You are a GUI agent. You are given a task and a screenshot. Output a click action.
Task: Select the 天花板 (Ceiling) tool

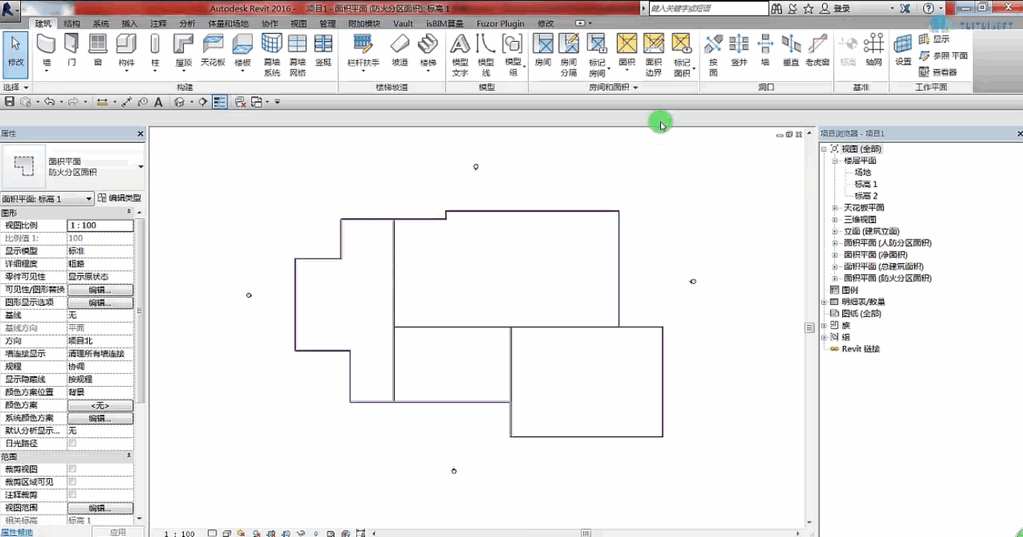click(x=213, y=51)
